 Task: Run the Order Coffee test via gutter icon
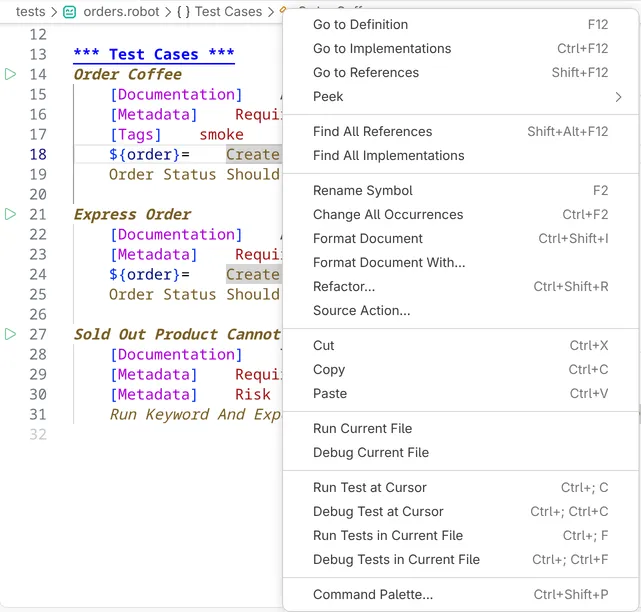pos(10,74)
